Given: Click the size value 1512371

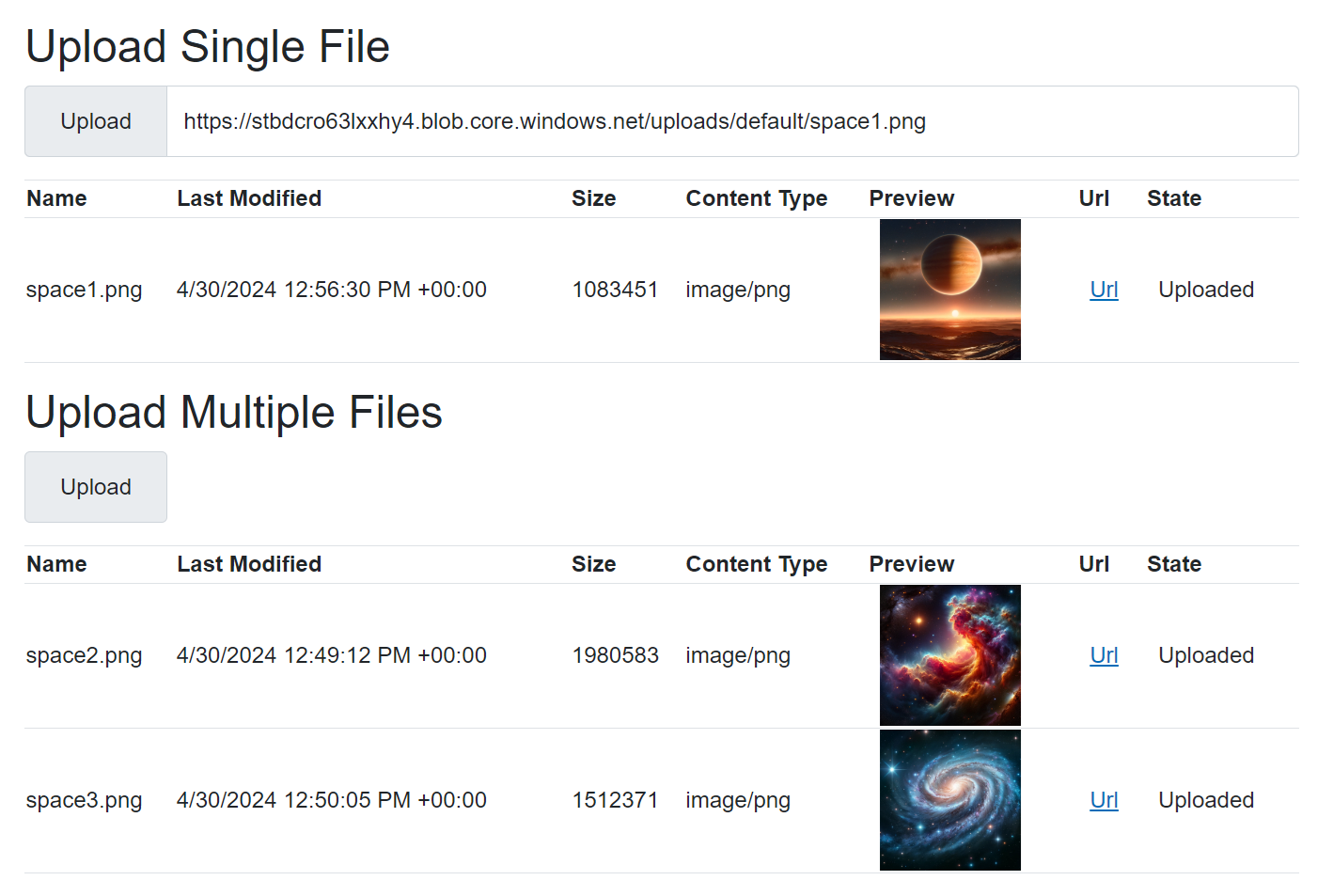Looking at the screenshot, I should (x=616, y=800).
